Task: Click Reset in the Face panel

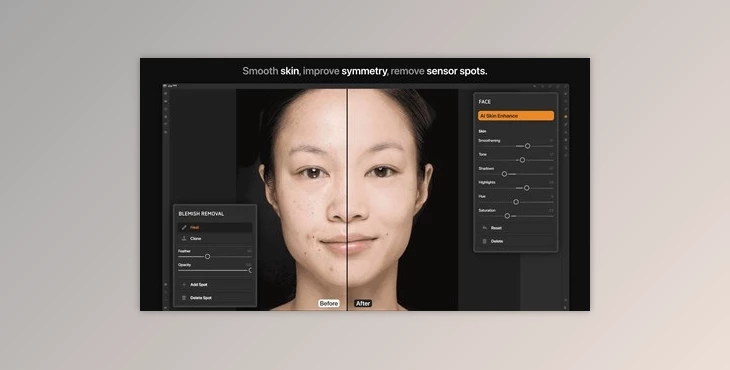Action: (x=515, y=228)
